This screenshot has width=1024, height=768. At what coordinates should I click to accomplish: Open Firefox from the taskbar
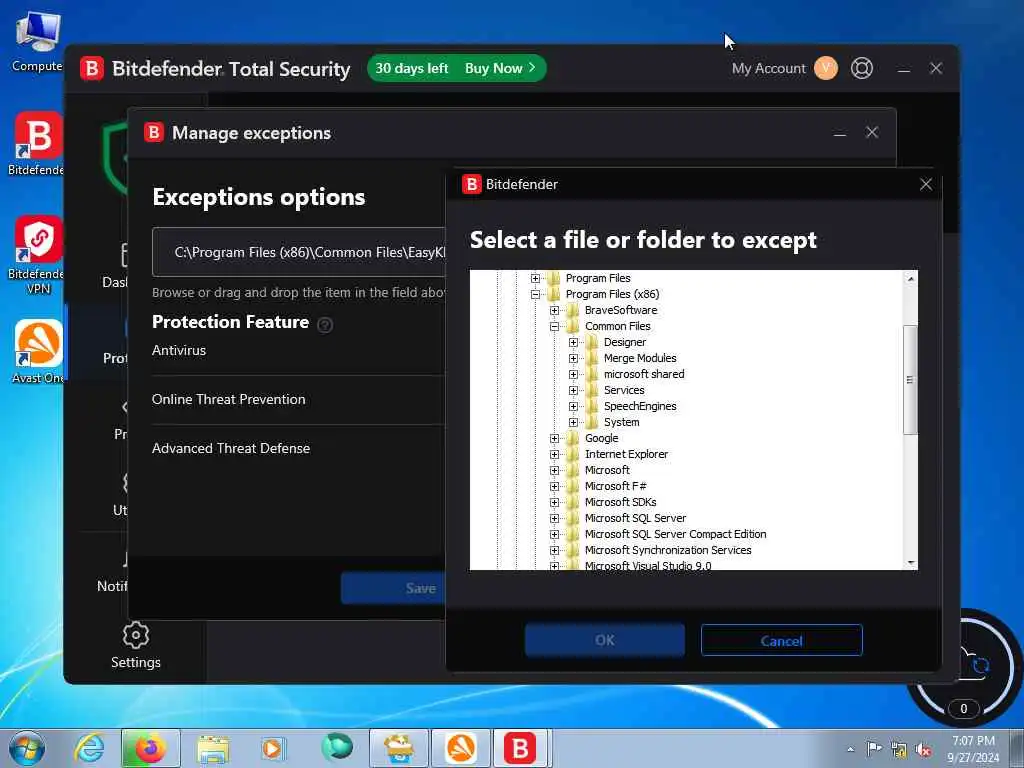coord(150,748)
